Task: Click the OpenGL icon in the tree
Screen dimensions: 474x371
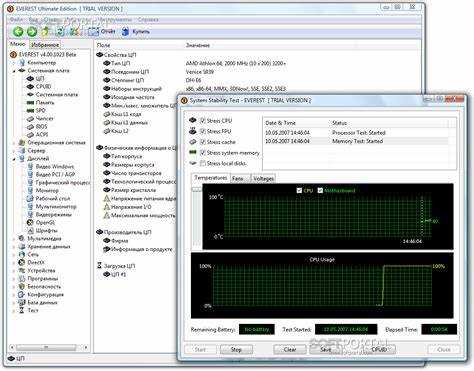Action: pos(30,223)
